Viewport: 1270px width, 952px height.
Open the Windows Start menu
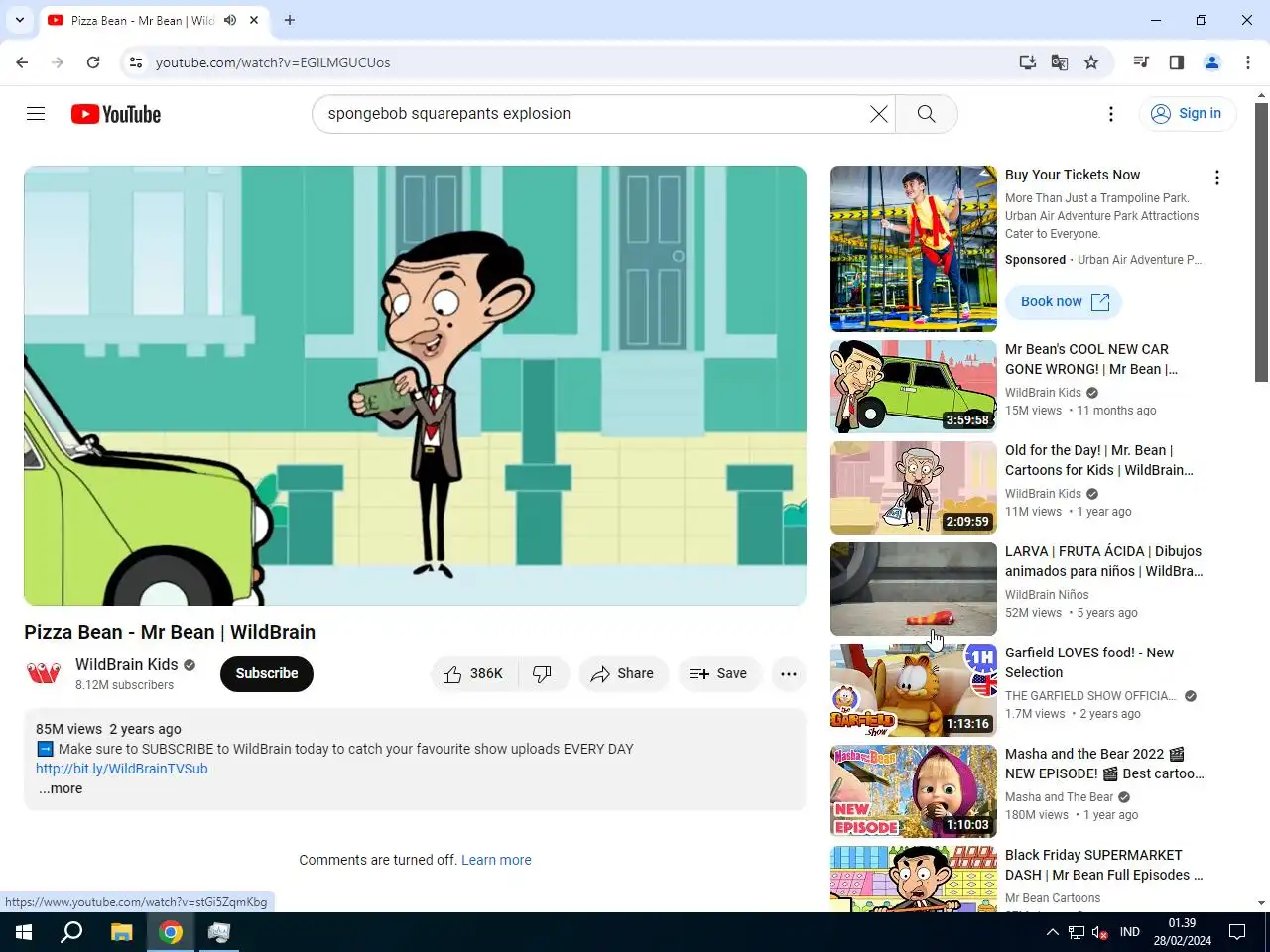point(24,932)
